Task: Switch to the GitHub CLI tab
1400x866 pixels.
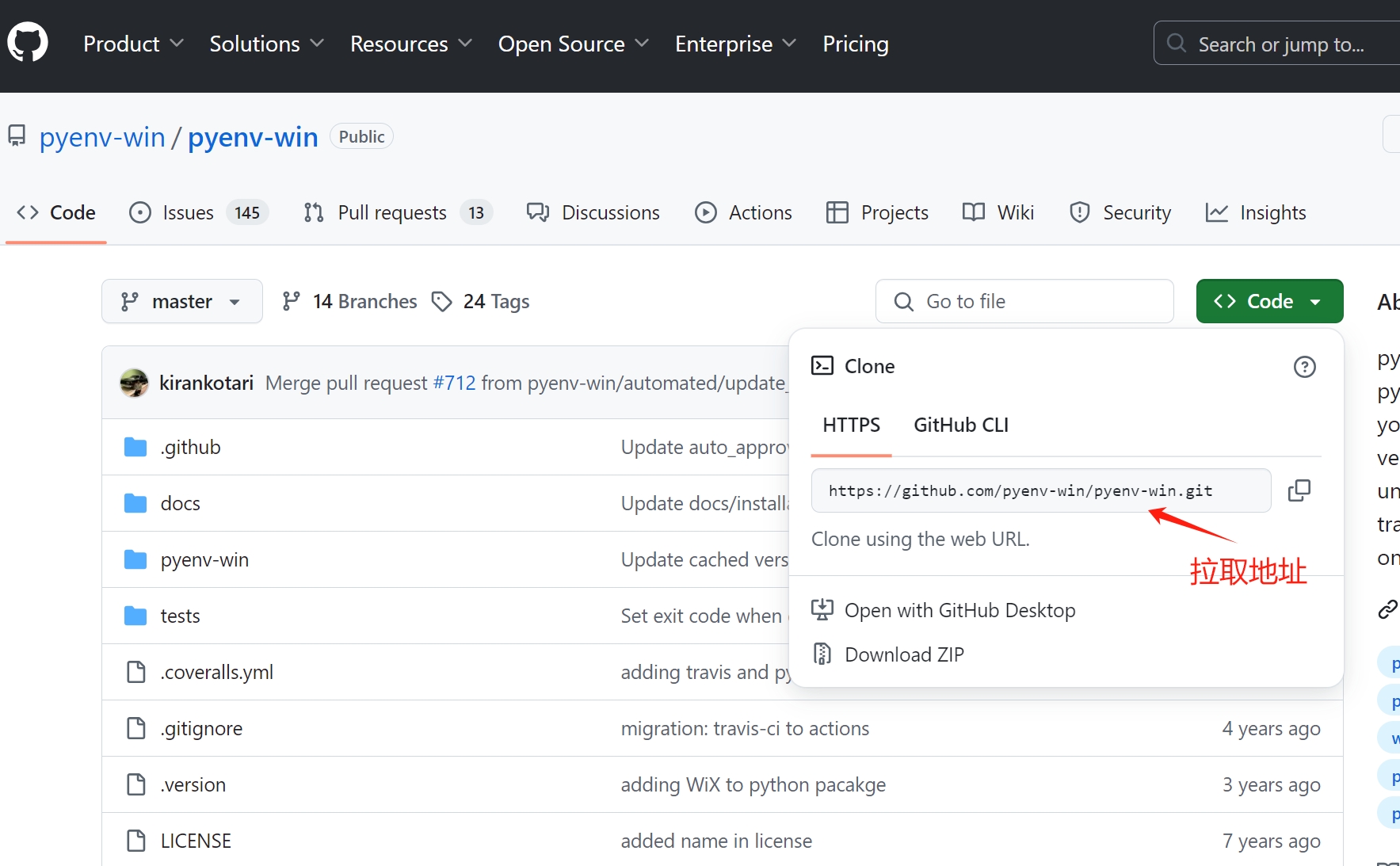Action: click(x=960, y=425)
